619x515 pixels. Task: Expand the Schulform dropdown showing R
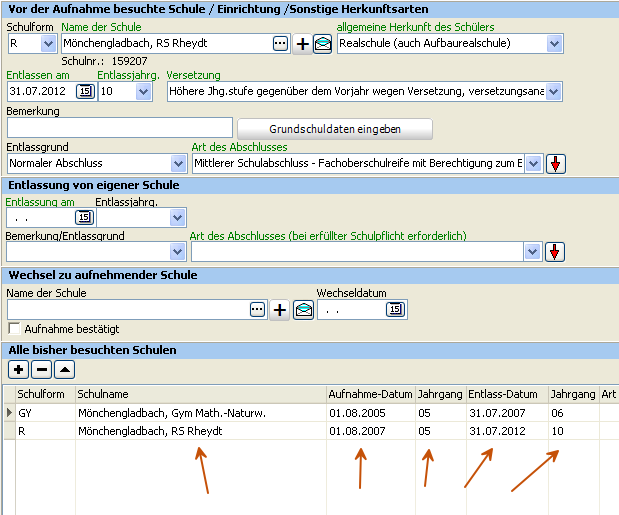pos(48,43)
